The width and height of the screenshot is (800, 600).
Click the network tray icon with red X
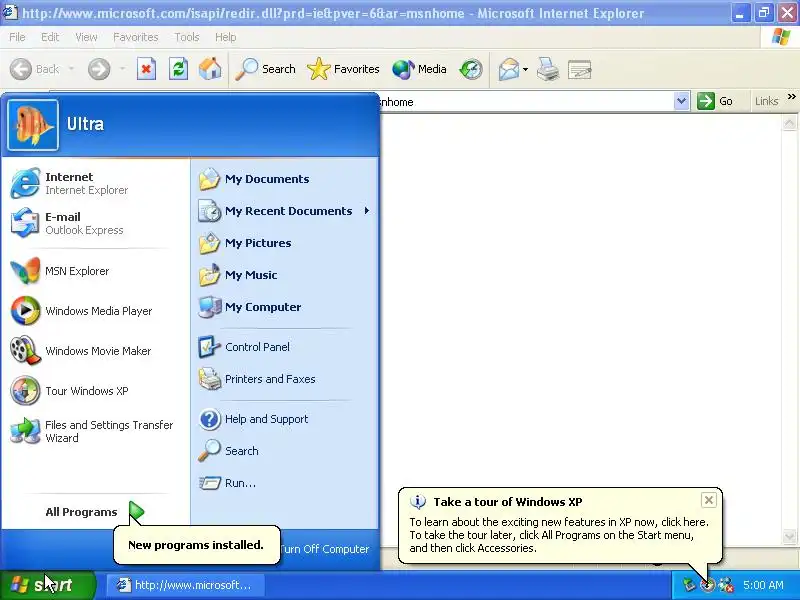pyautogui.click(x=726, y=585)
